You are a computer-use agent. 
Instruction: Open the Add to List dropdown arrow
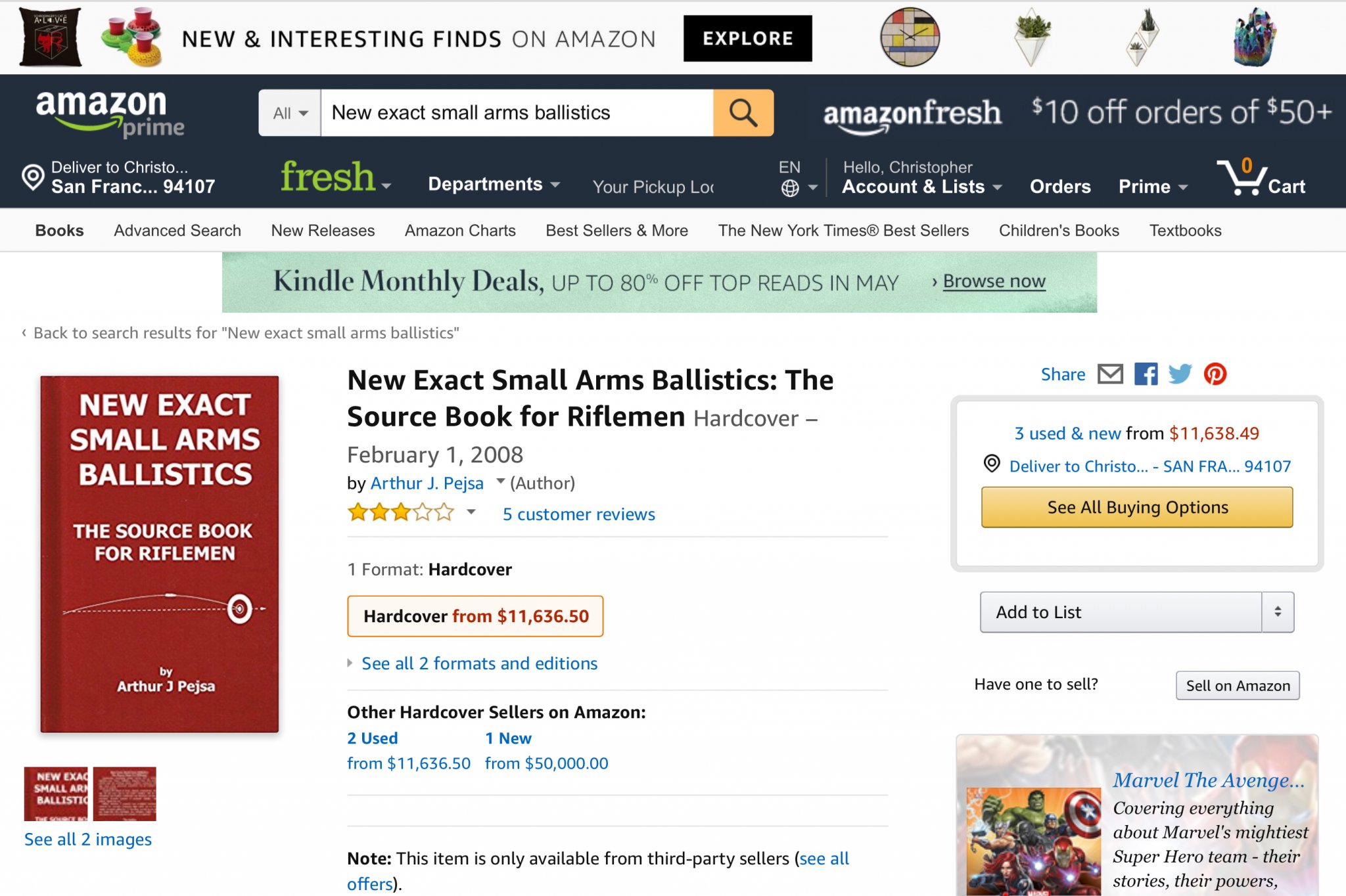coord(1278,612)
